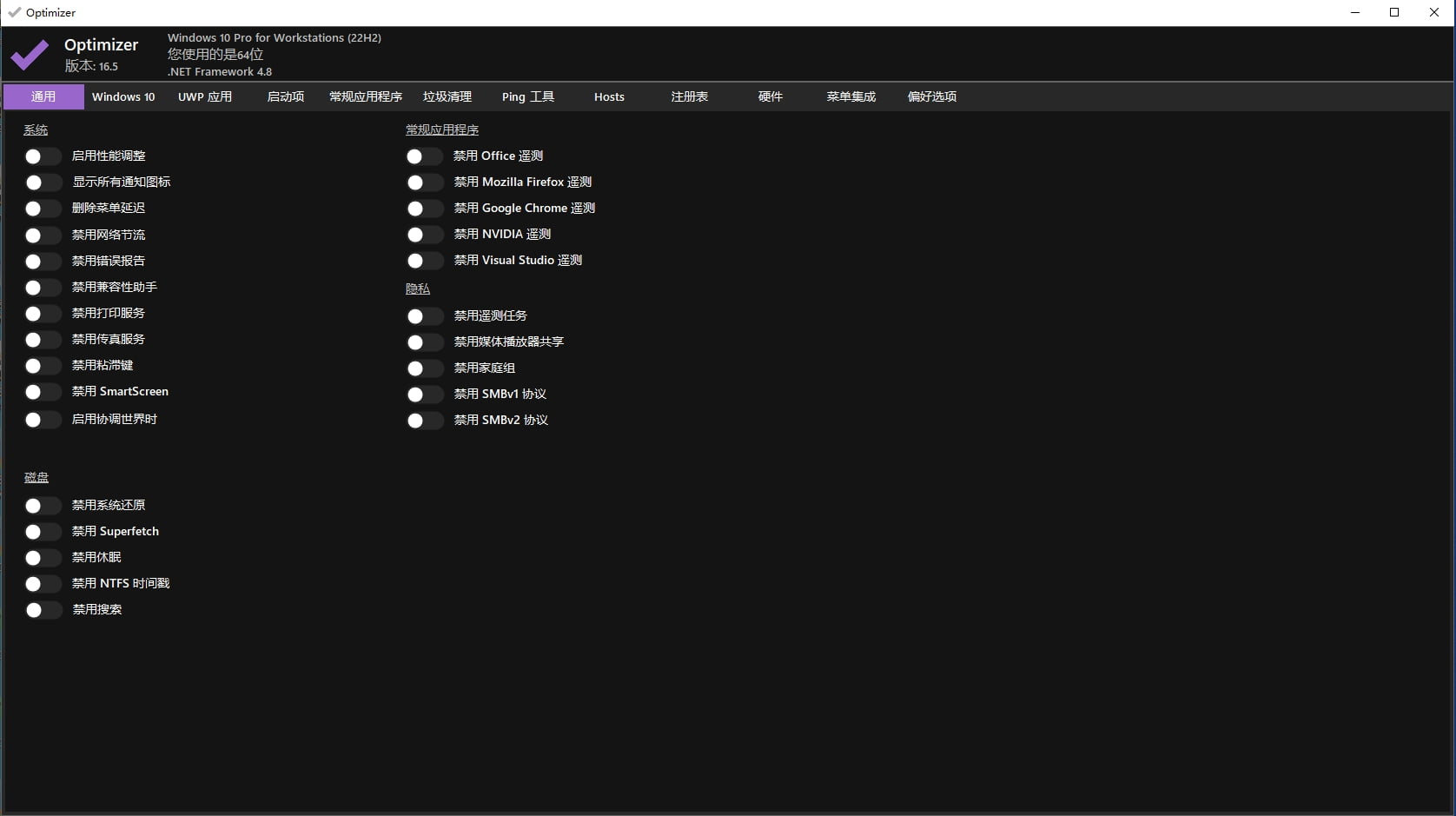
Task: Enable 禁用兼容性助手 switch
Action: tap(42, 288)
